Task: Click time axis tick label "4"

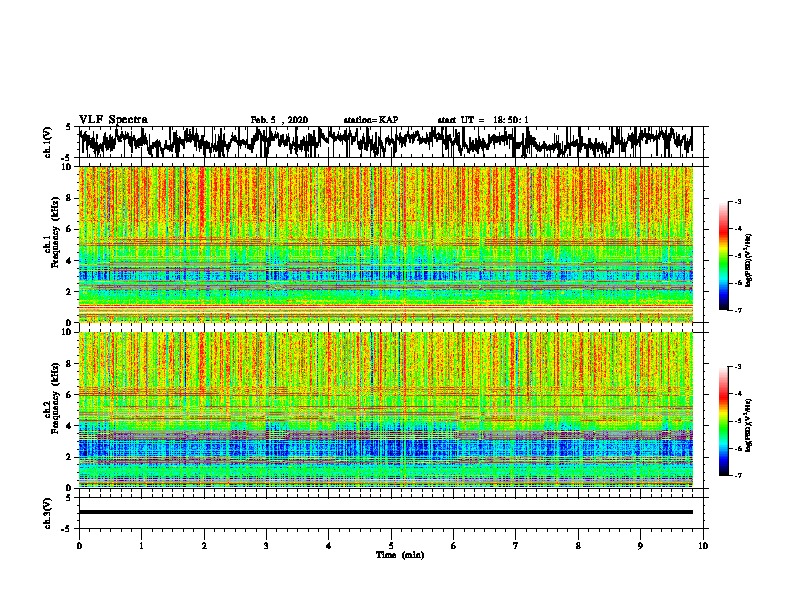Action: tap(329, 546)
